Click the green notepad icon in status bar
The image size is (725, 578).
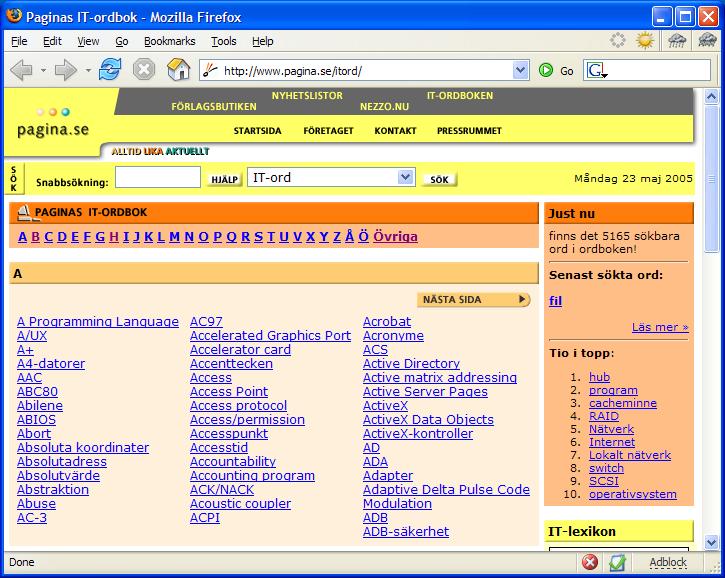[x=617, y=562]
